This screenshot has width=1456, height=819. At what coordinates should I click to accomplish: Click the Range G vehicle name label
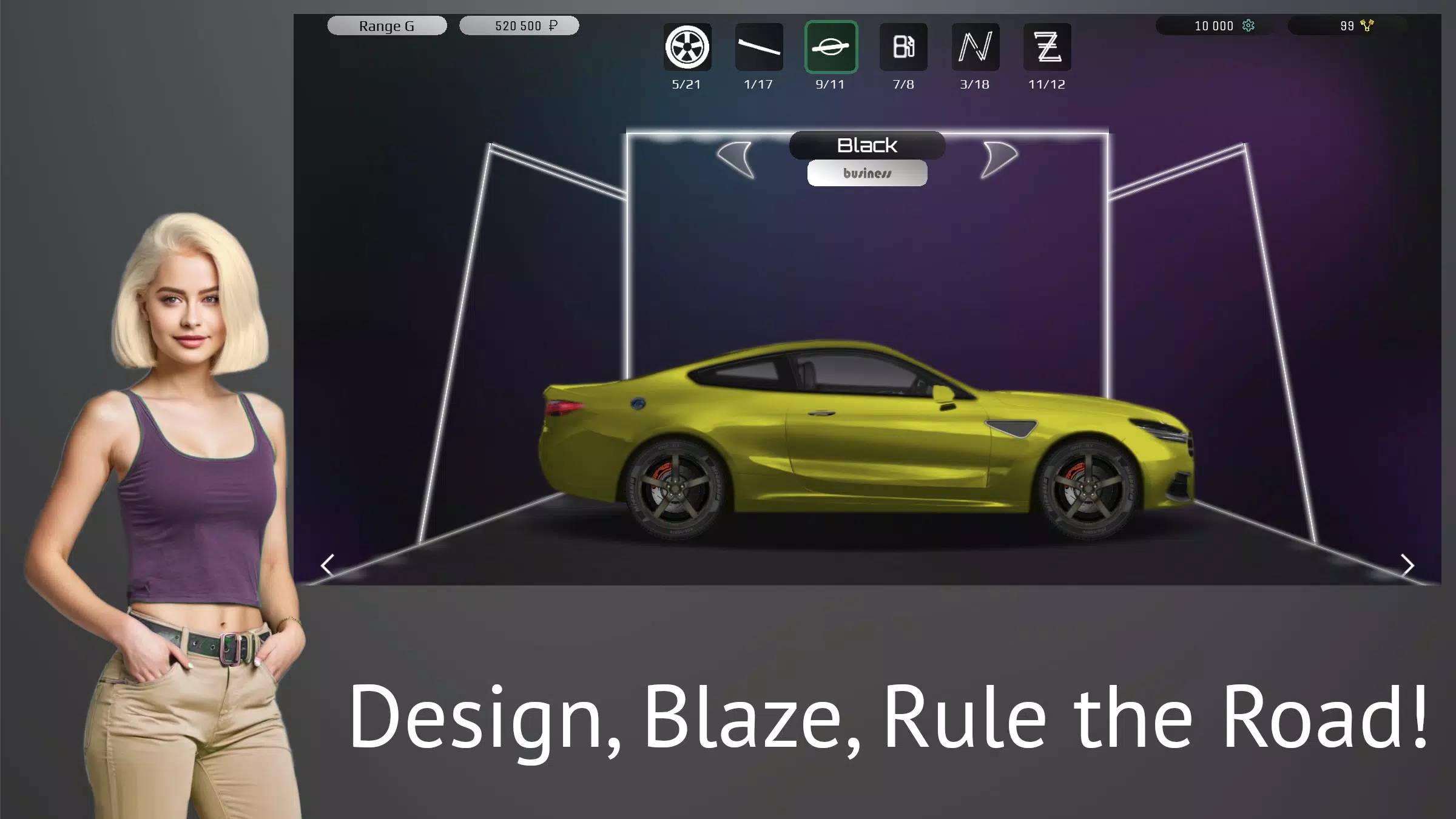click(x=387, y=25)
